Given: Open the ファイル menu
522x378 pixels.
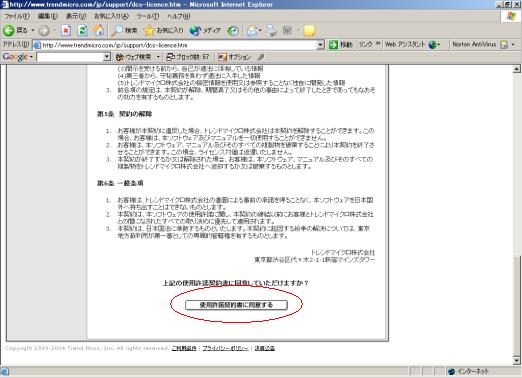Looking at the screenshot, I should pos(16,16).
